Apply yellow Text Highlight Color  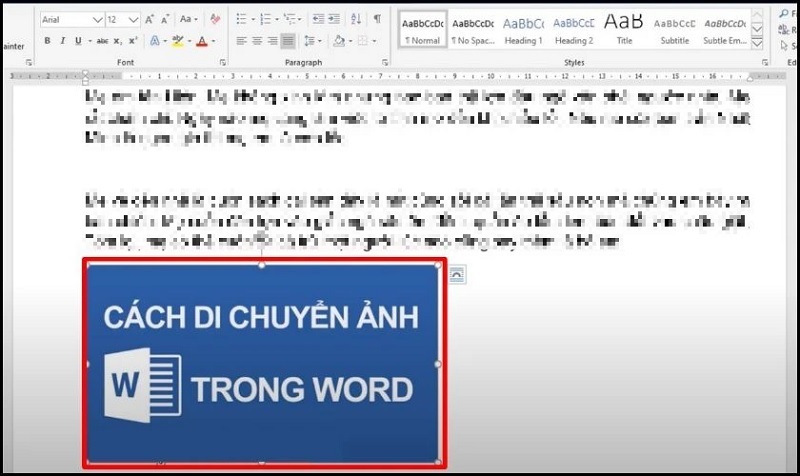(x=178, y=41)
